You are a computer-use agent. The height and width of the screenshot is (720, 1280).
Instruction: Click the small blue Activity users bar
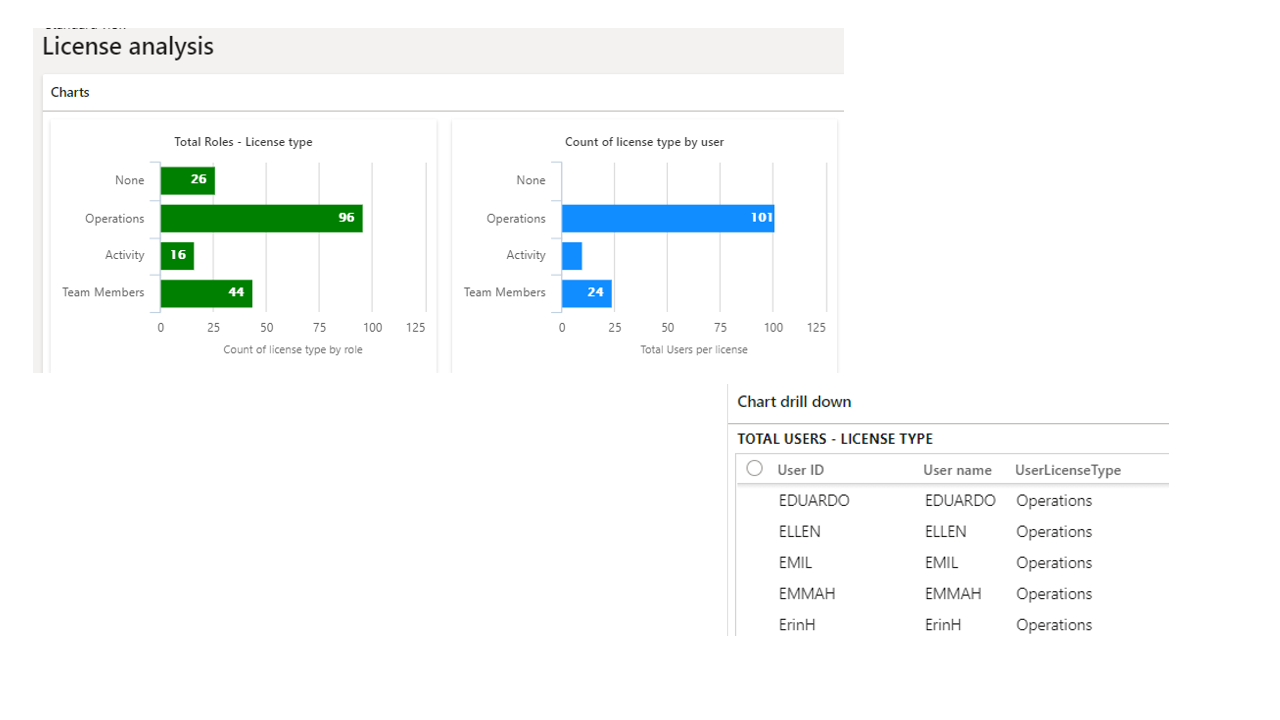[571, 255]
